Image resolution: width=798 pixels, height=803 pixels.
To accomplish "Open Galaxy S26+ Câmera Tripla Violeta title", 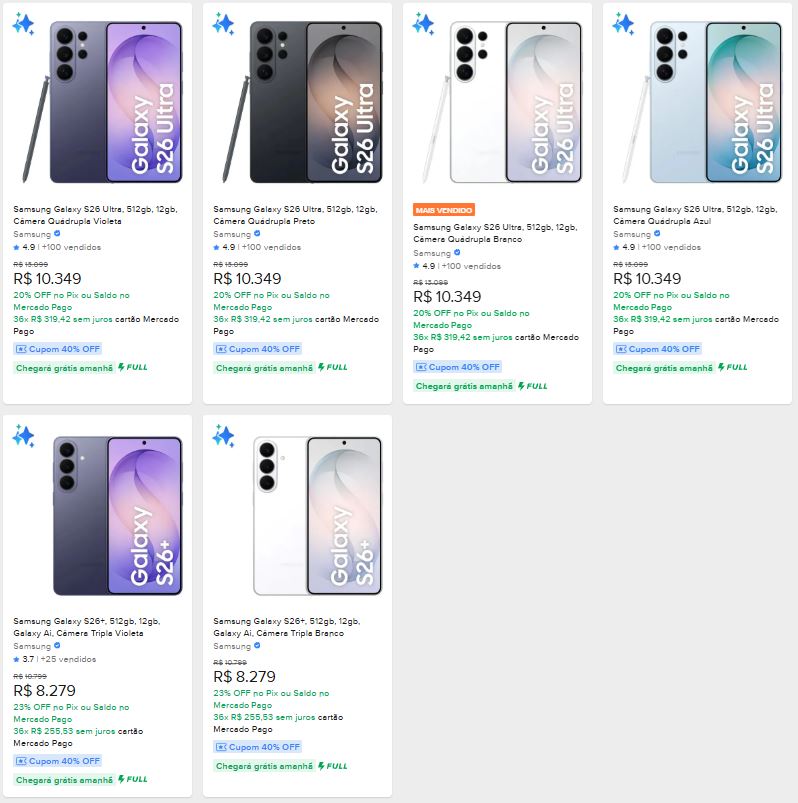I will pyautogui.click(x=86, y=627).
